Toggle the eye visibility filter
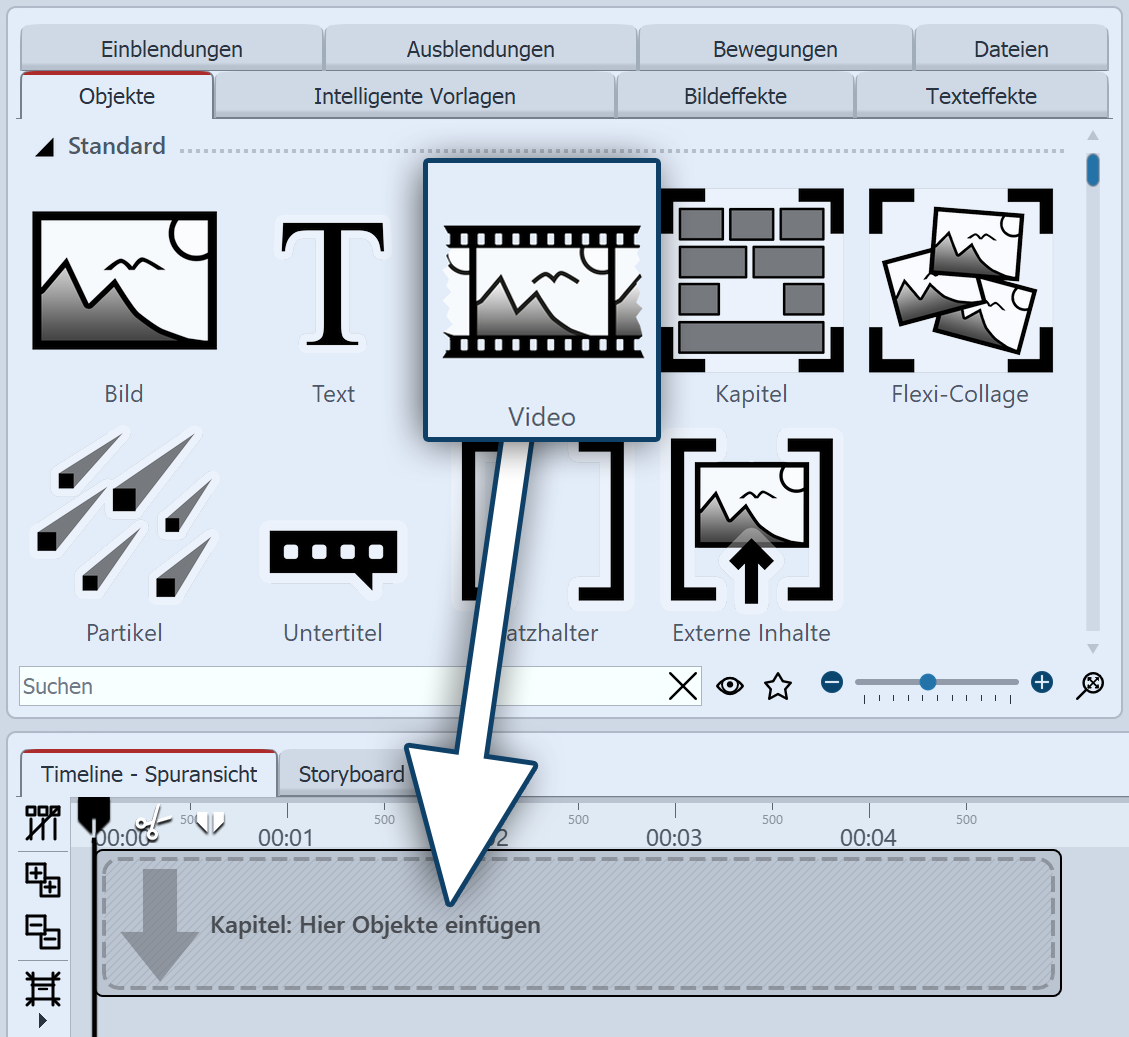Image resolution: width=1129 pixels, height=1037 pixels. point(730,685)
